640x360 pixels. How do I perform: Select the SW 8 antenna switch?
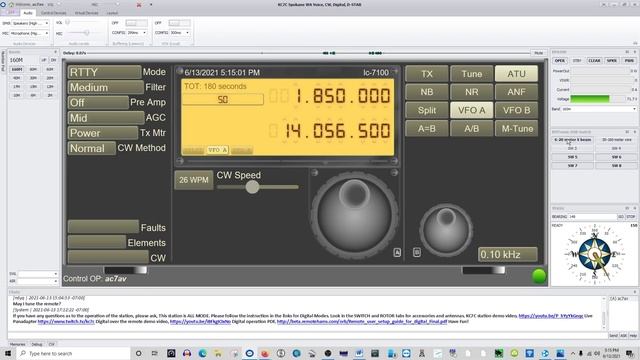click(x=616, y=166)
